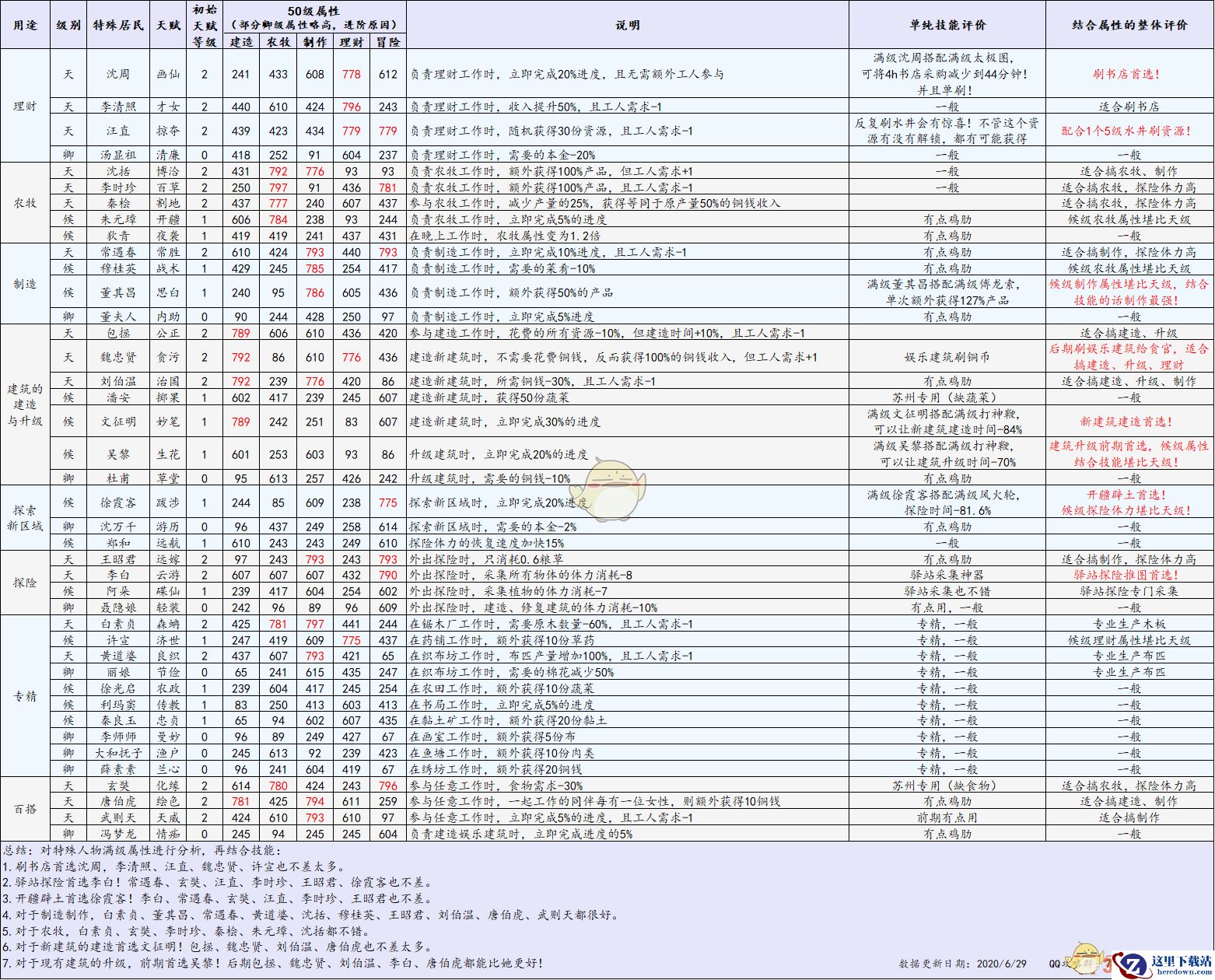Select the 建筑的建造与升级 category cell
The width and height of the screenshot is (1215, 980).
(26, 404)
